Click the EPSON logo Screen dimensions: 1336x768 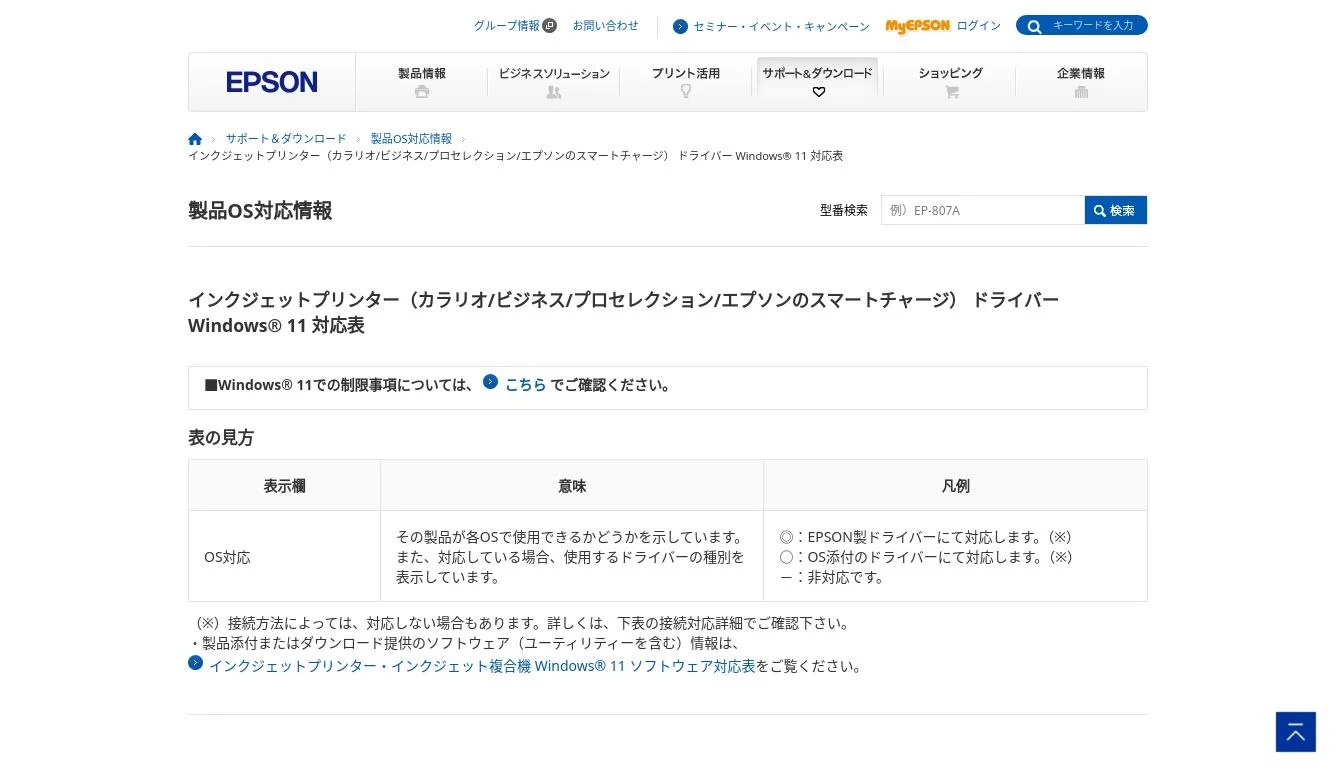click(x=271, y=82)
